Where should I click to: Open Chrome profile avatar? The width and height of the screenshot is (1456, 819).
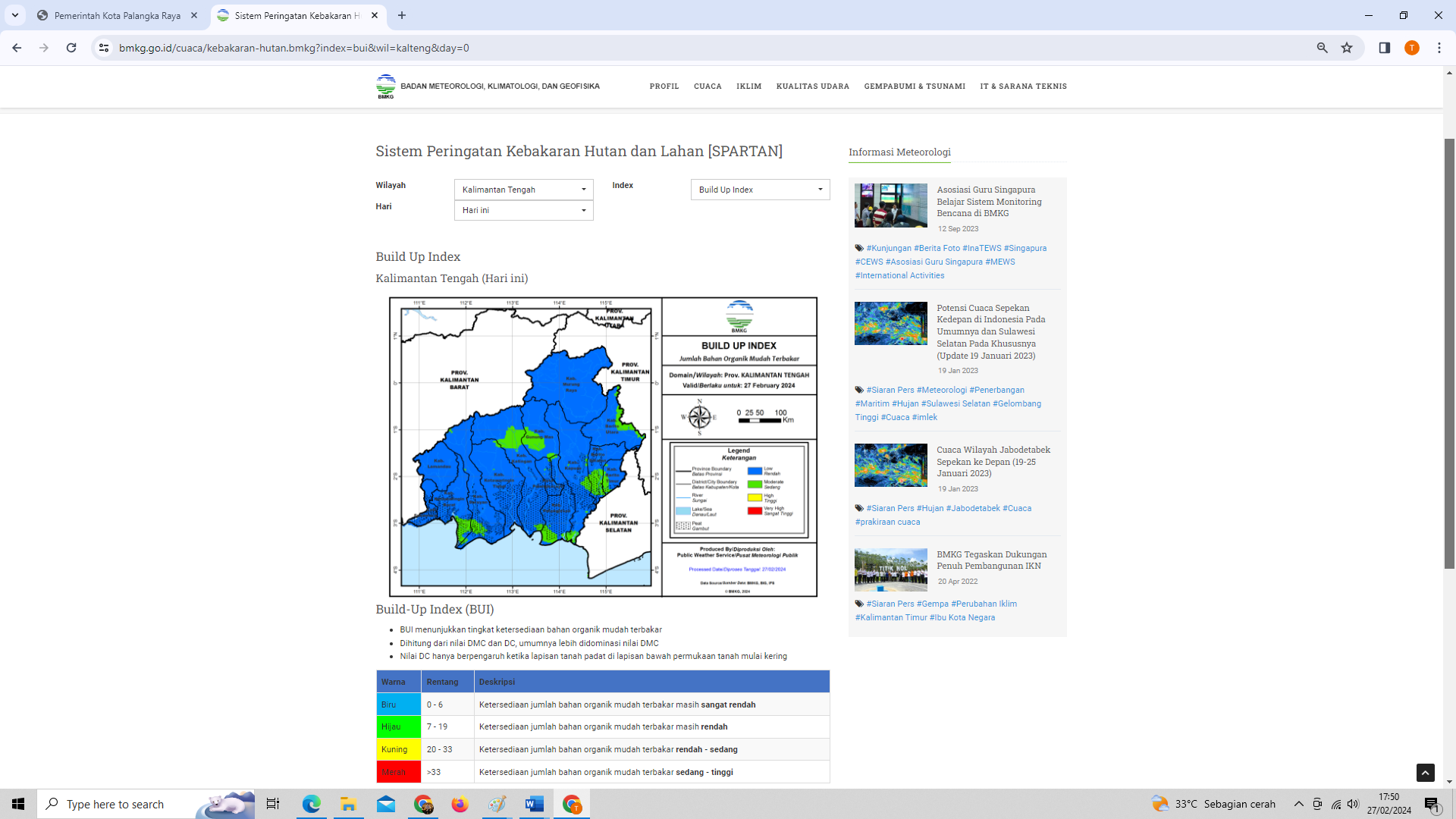pos(1412,48)
